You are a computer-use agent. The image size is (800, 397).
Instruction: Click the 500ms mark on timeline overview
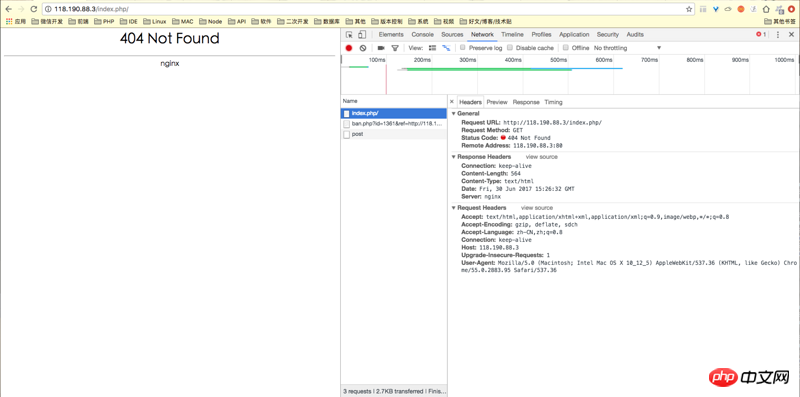click(559, 60)
